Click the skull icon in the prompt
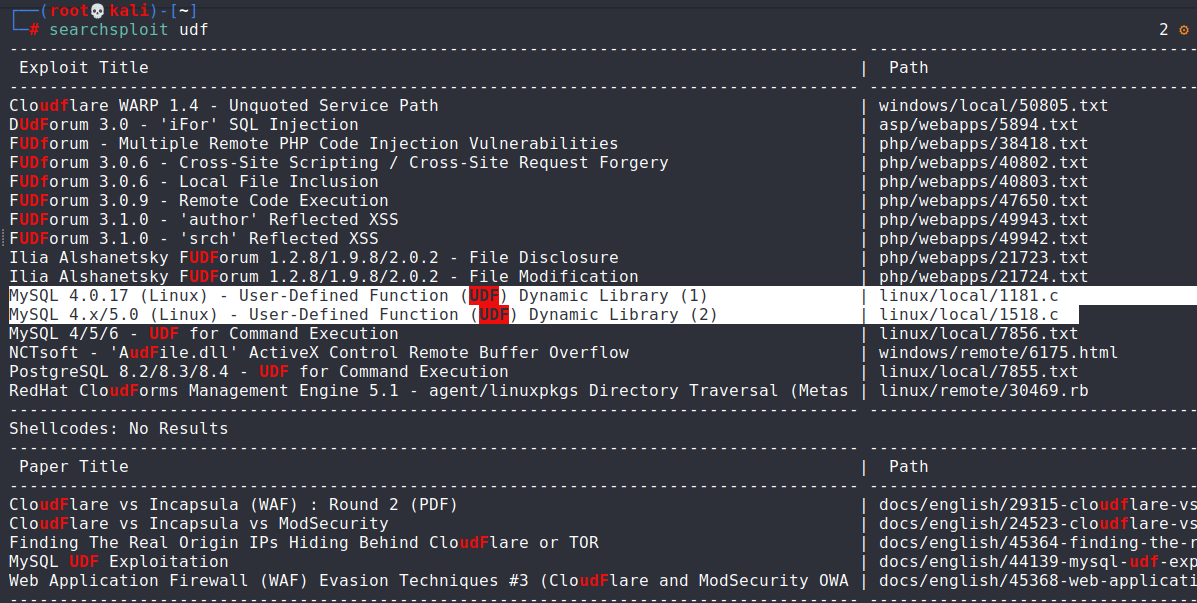1197x603 pixels. tap(97, 11)
